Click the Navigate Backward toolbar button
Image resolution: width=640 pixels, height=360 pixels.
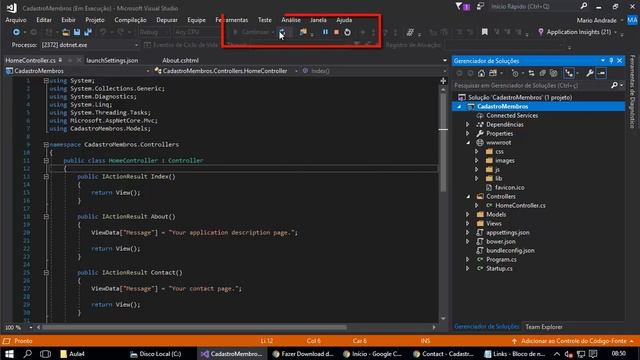pyautogui.click(x=16, y=32)
